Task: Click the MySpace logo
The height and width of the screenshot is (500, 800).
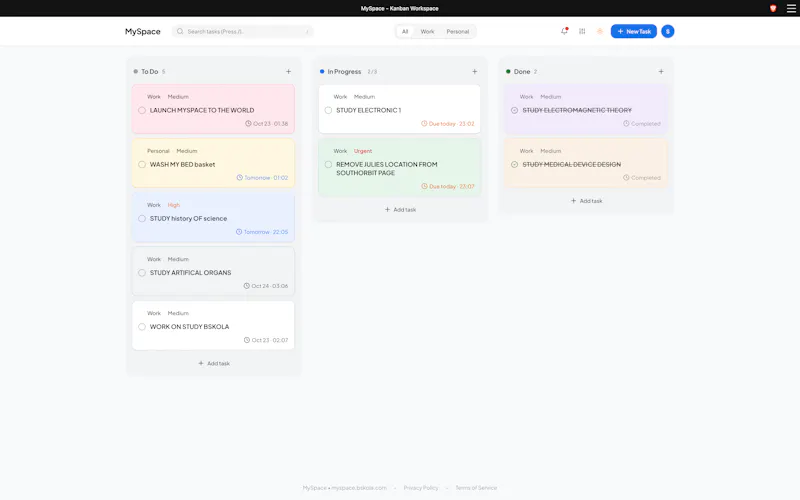Action: coord(143,31)
